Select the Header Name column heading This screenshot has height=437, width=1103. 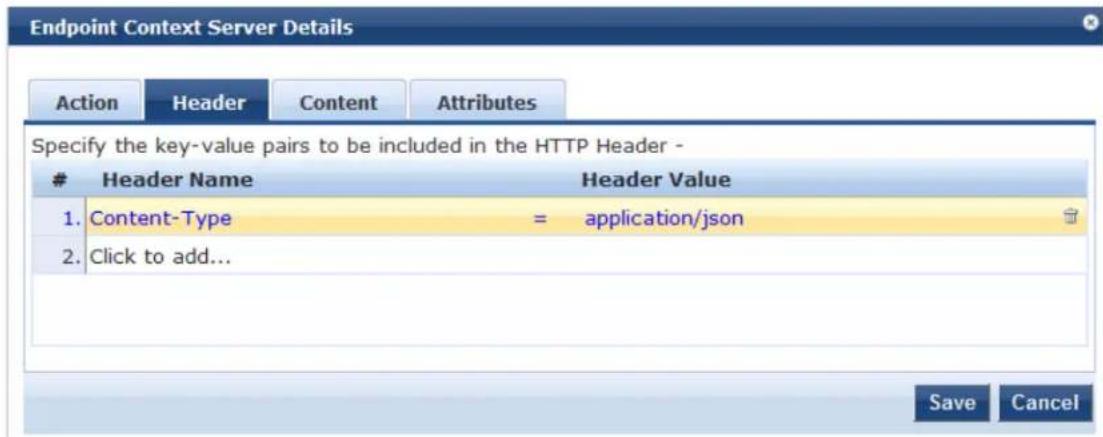[x=177, y=180]
